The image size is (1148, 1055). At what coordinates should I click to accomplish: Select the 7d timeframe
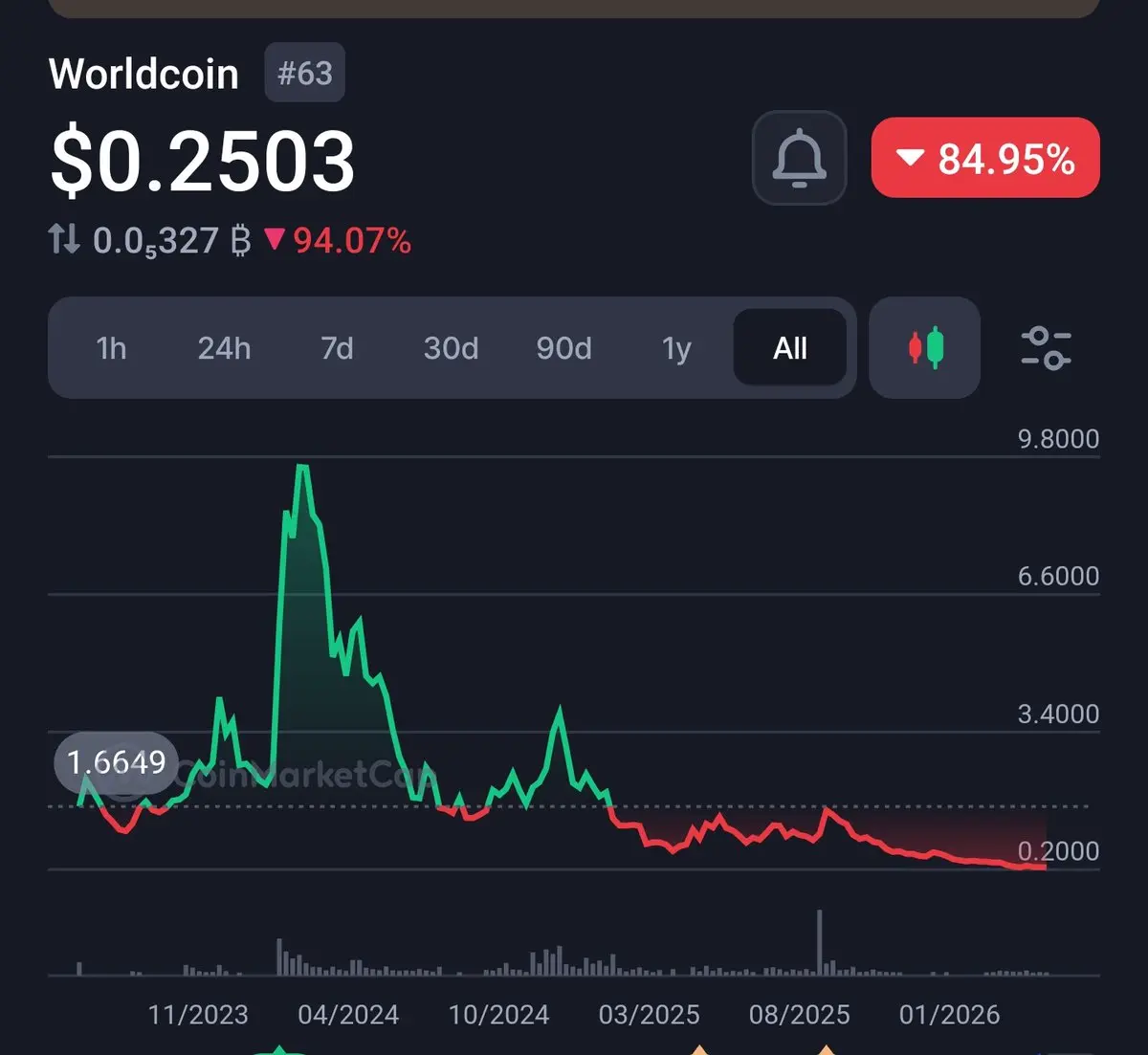point(337,348)
